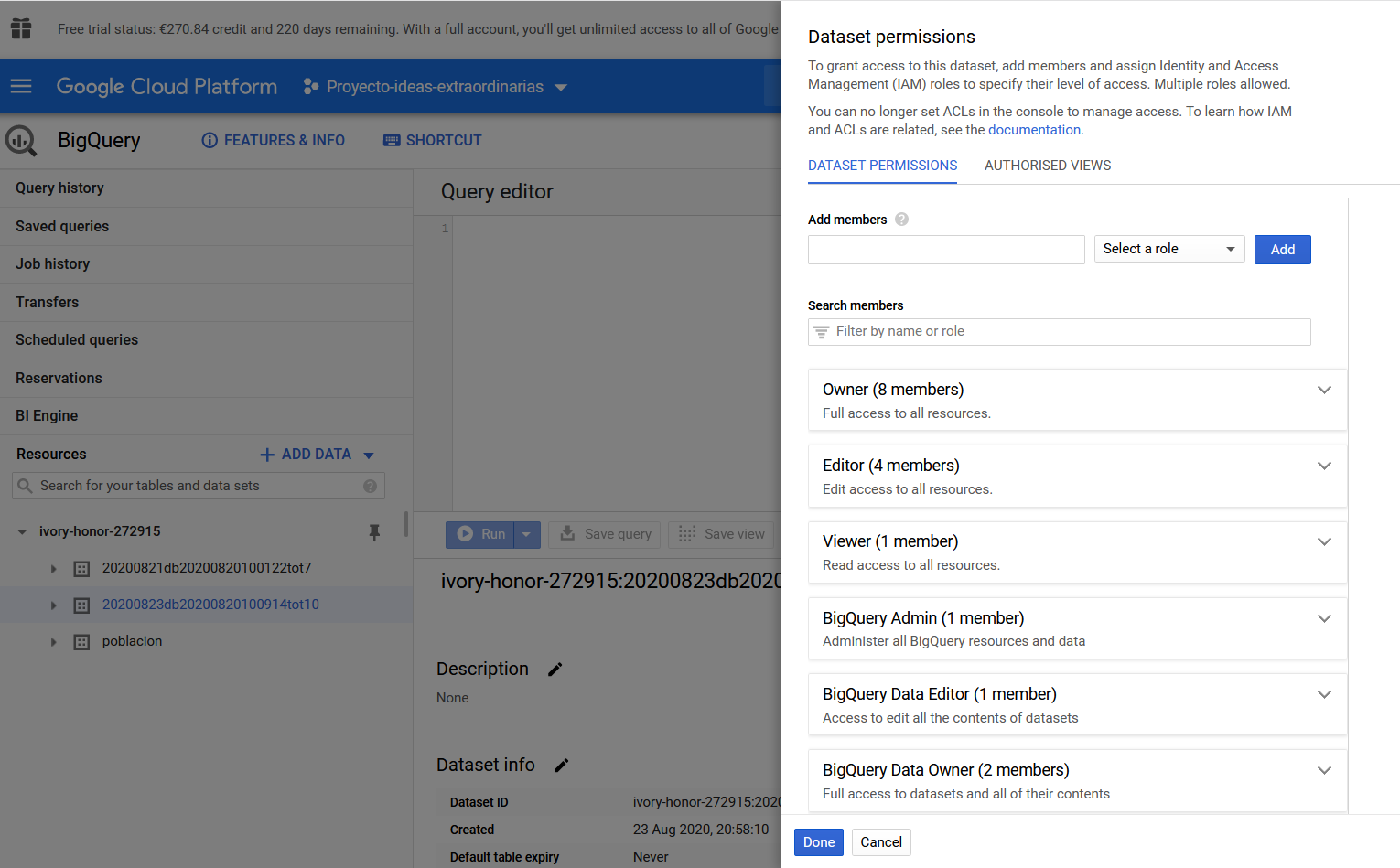The height and width of the screenshot is (868, 1400).
Task: Click the resources search field
Action: coord(199,486)
